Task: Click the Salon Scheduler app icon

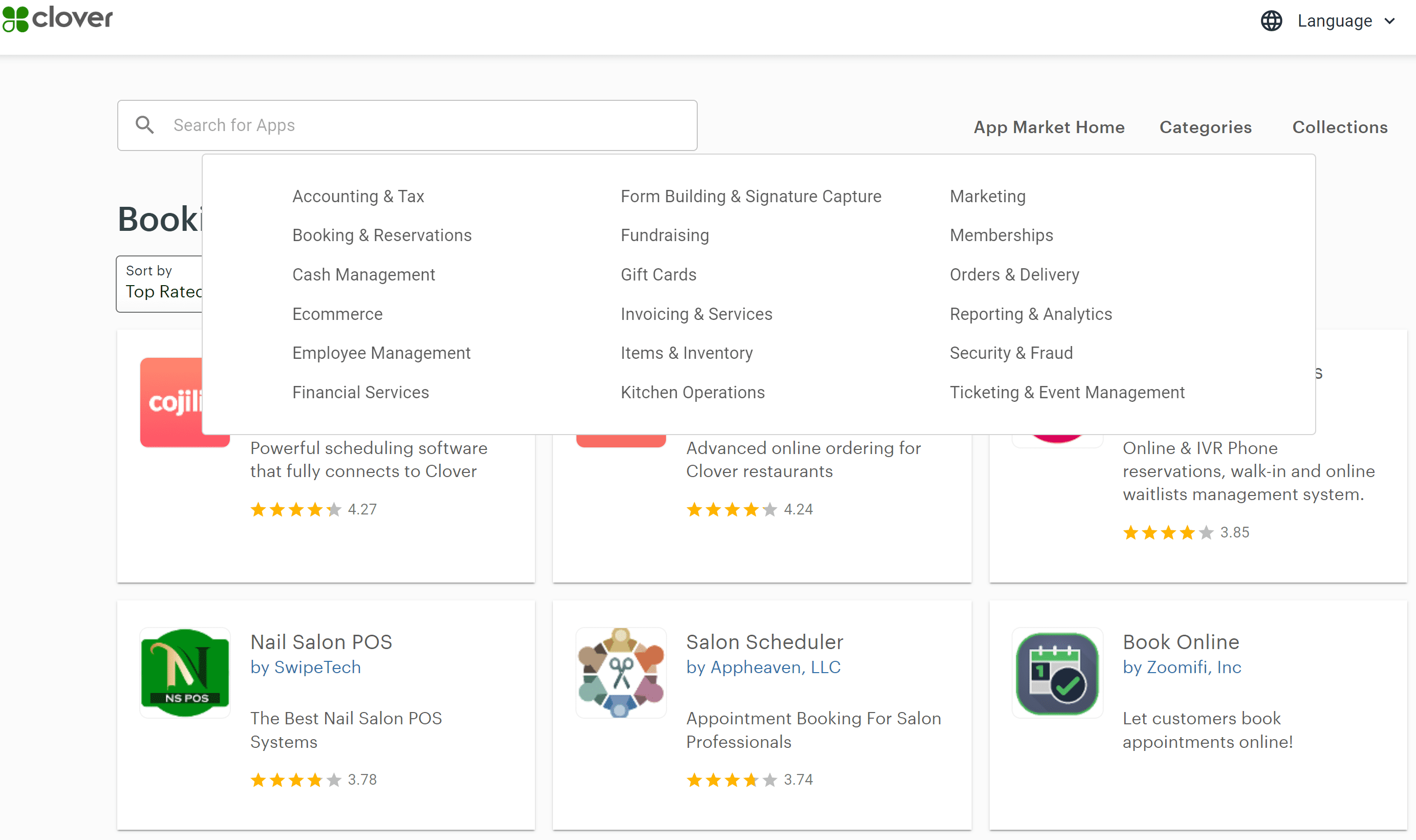Action: point(621,672)
